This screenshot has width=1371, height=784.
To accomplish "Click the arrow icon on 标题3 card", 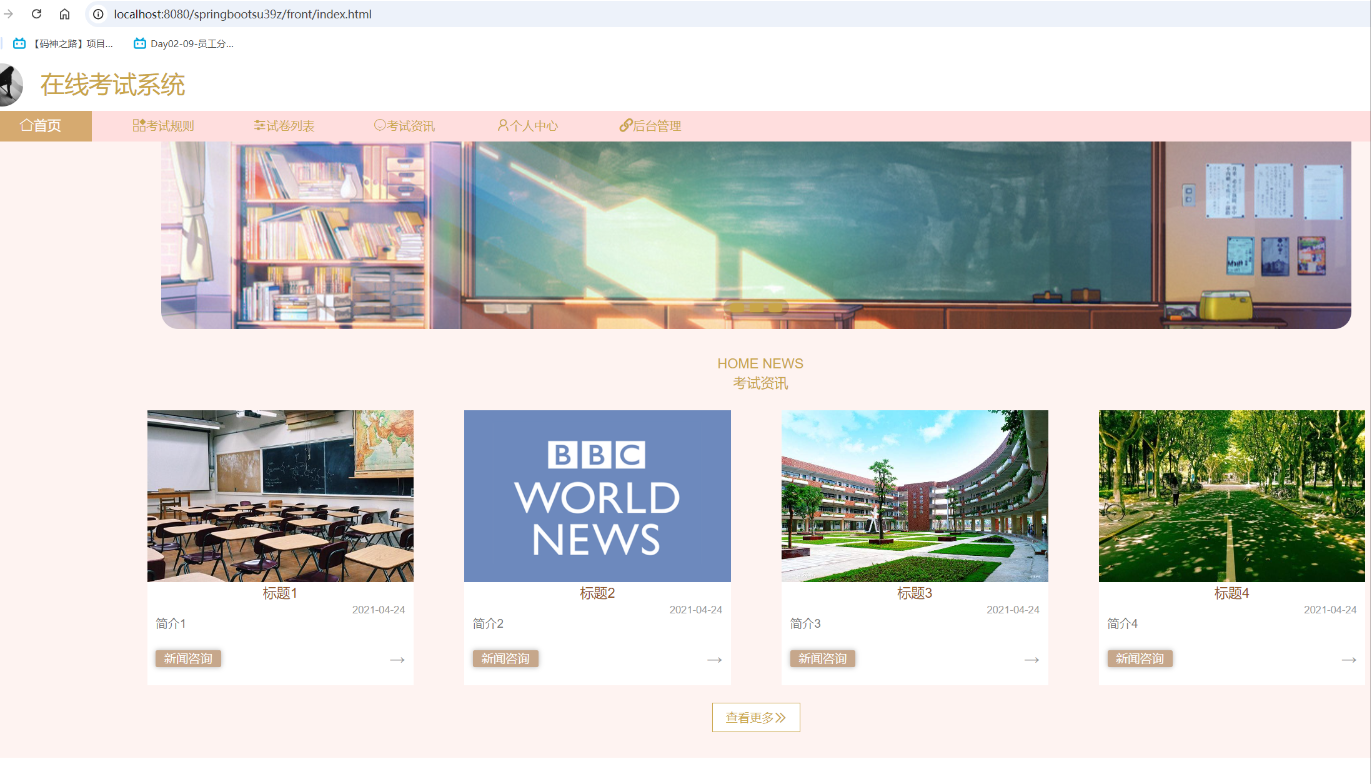I will [x=1031, y=660].
